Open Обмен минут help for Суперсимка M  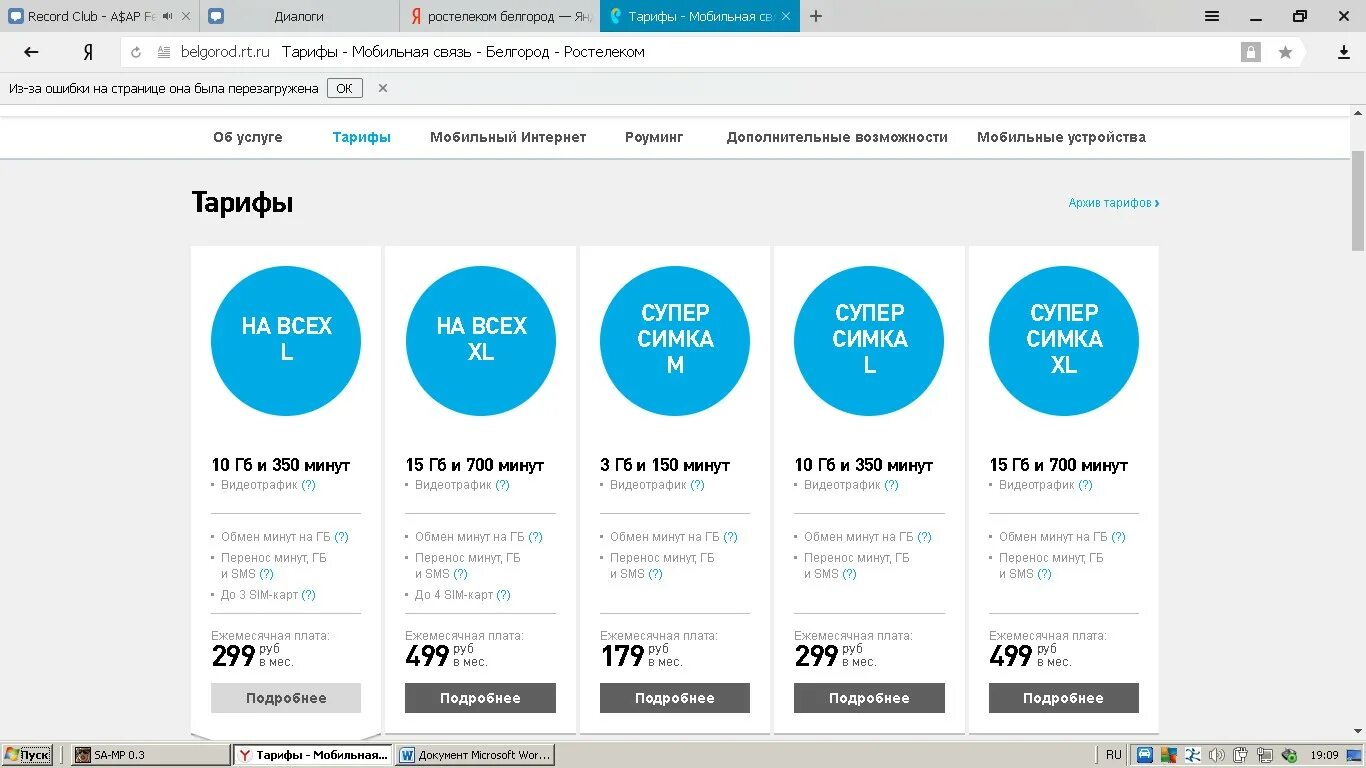click(x=730, y=537)
